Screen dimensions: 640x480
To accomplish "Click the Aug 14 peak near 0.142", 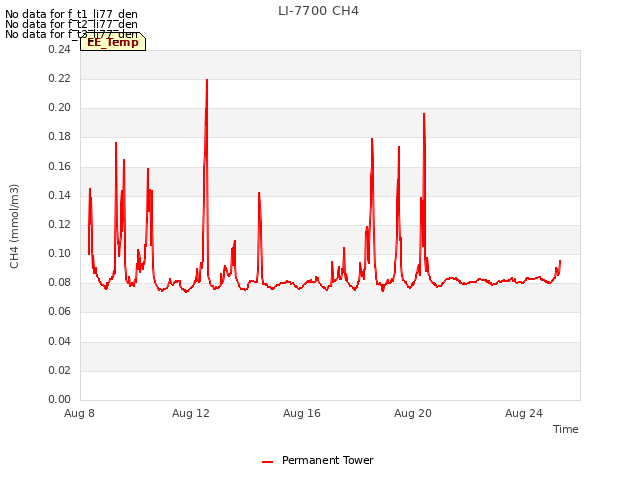I will click(259, 193).
